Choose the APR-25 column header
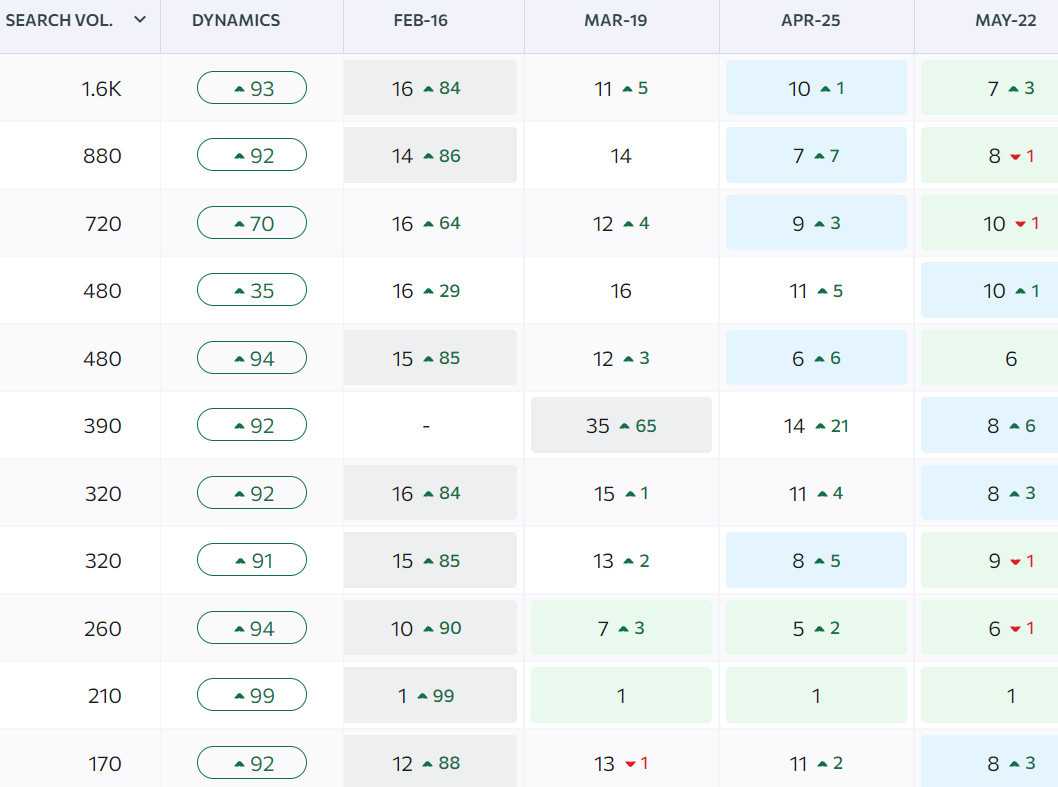This screenshot has width=1058, height=787. [811, 20]
